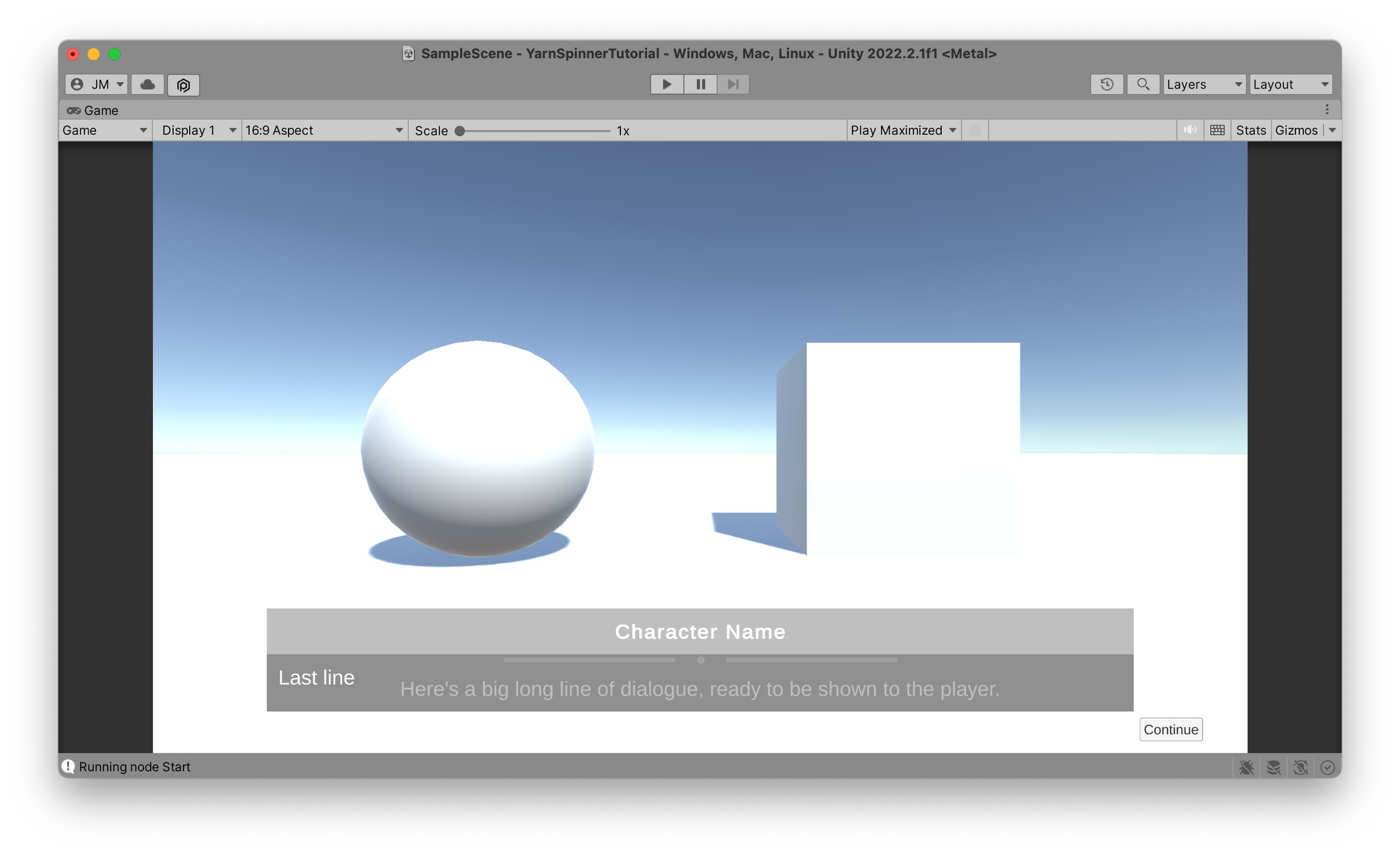The height and width of the screenshot is (855, 1400).
Task: Open Unity version control icon
Action: coord(184,84)
